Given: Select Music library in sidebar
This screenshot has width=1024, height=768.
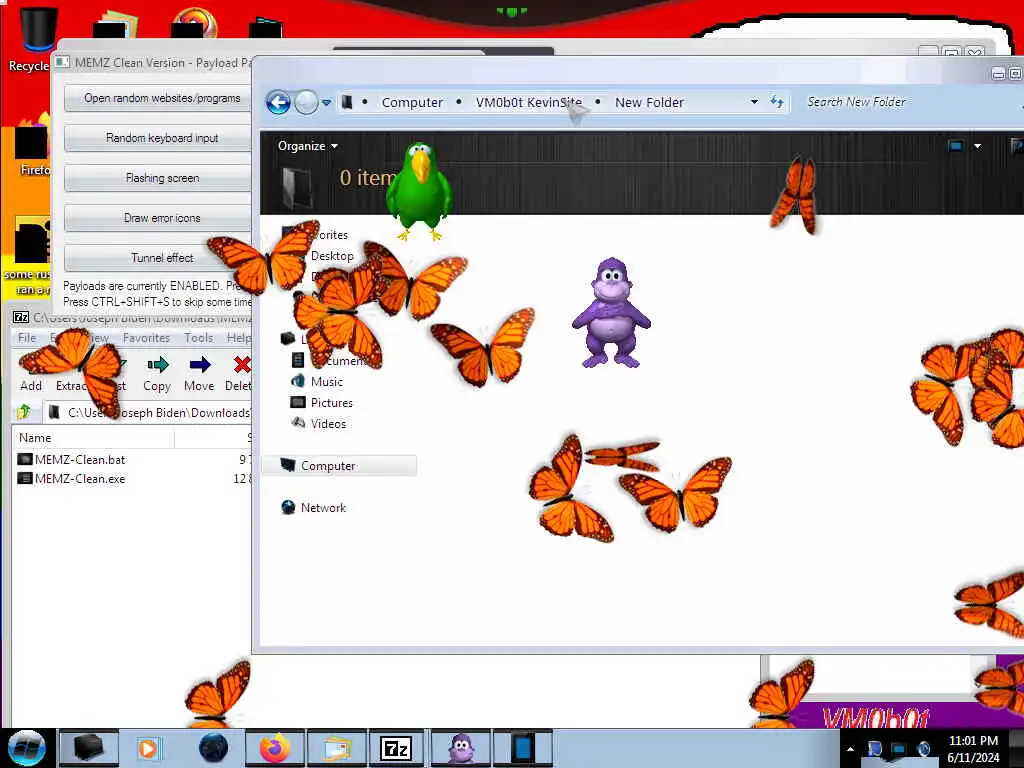Looking at the screenshot, I should [327, 381].
